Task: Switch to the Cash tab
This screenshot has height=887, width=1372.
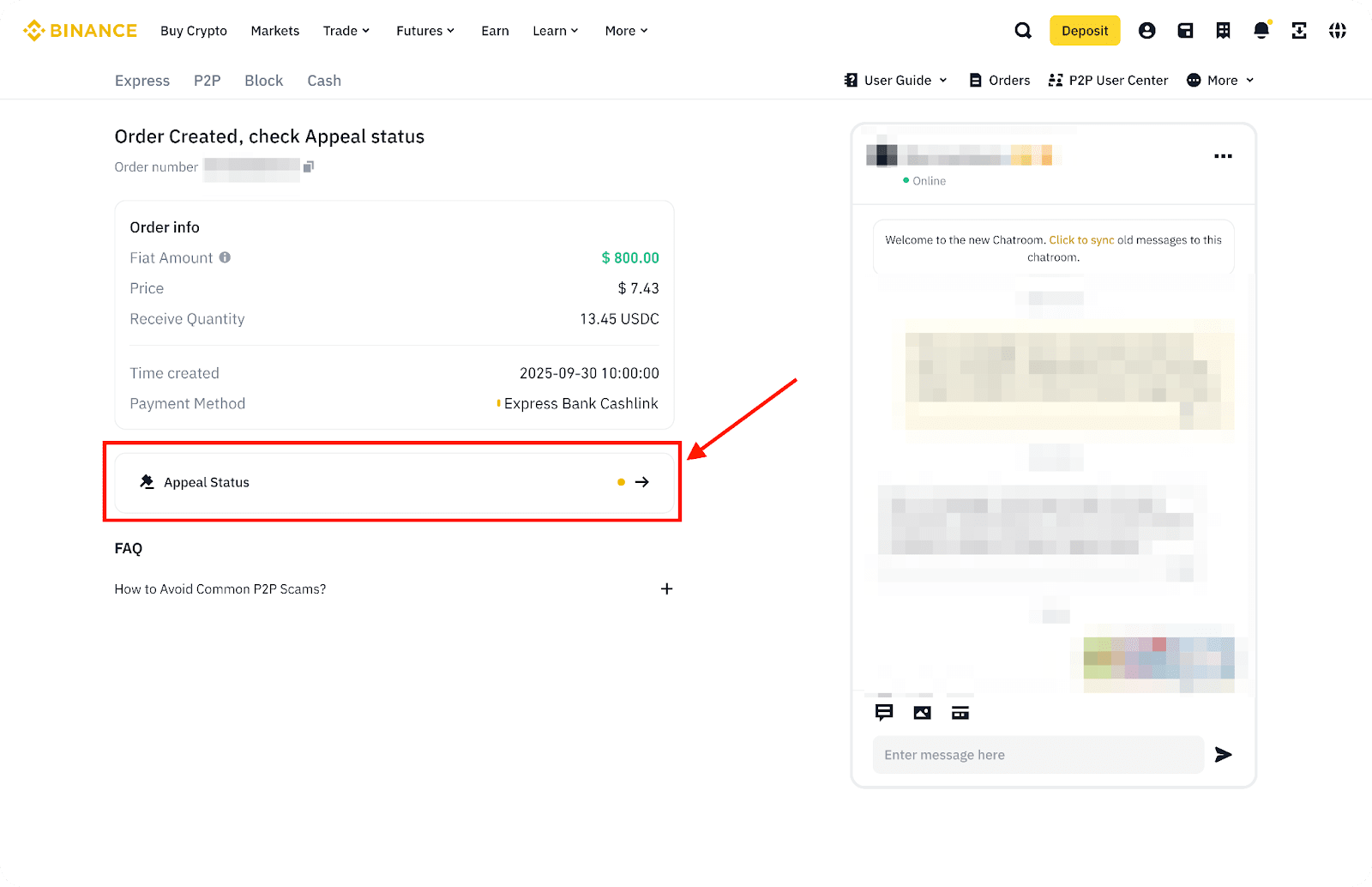Action: coord(324,81)
